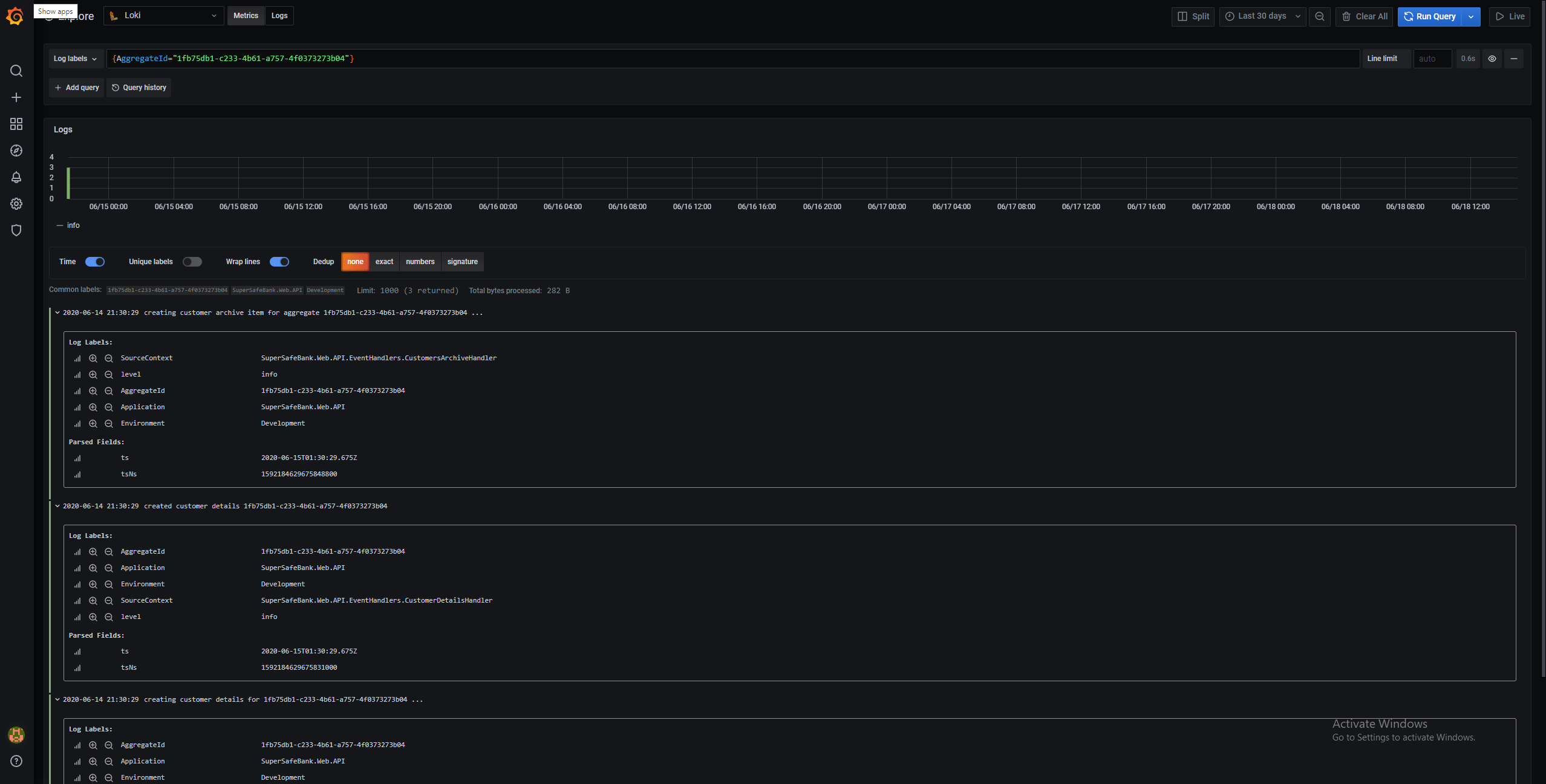
Task: Open the Last 30 days time picker
Action: pos(1262,16)
